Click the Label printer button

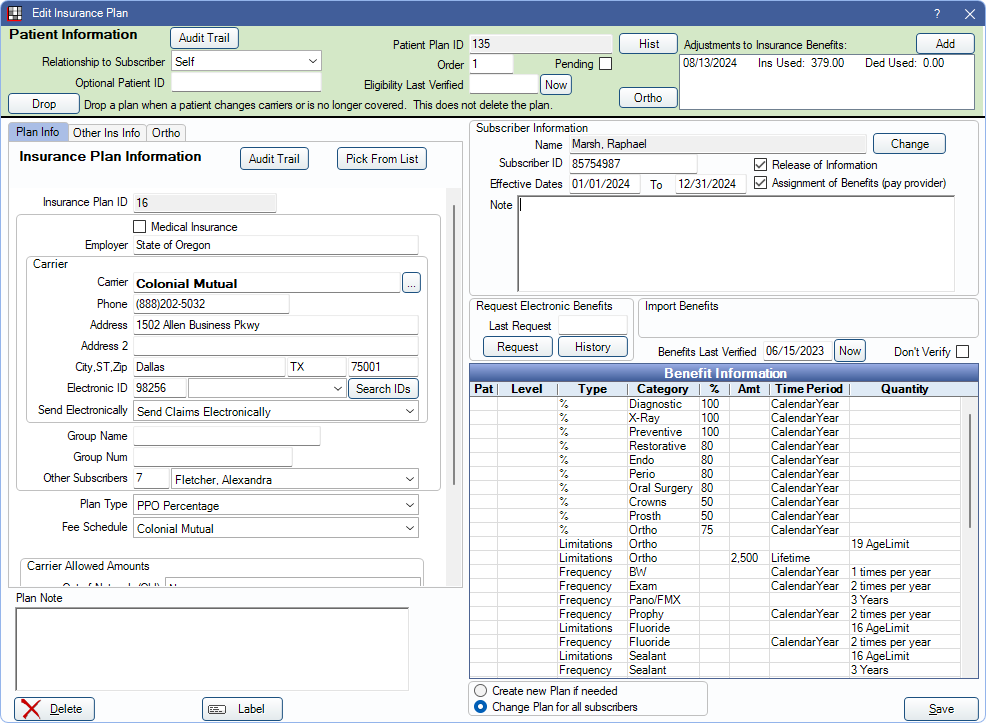[x=242, y=709]
